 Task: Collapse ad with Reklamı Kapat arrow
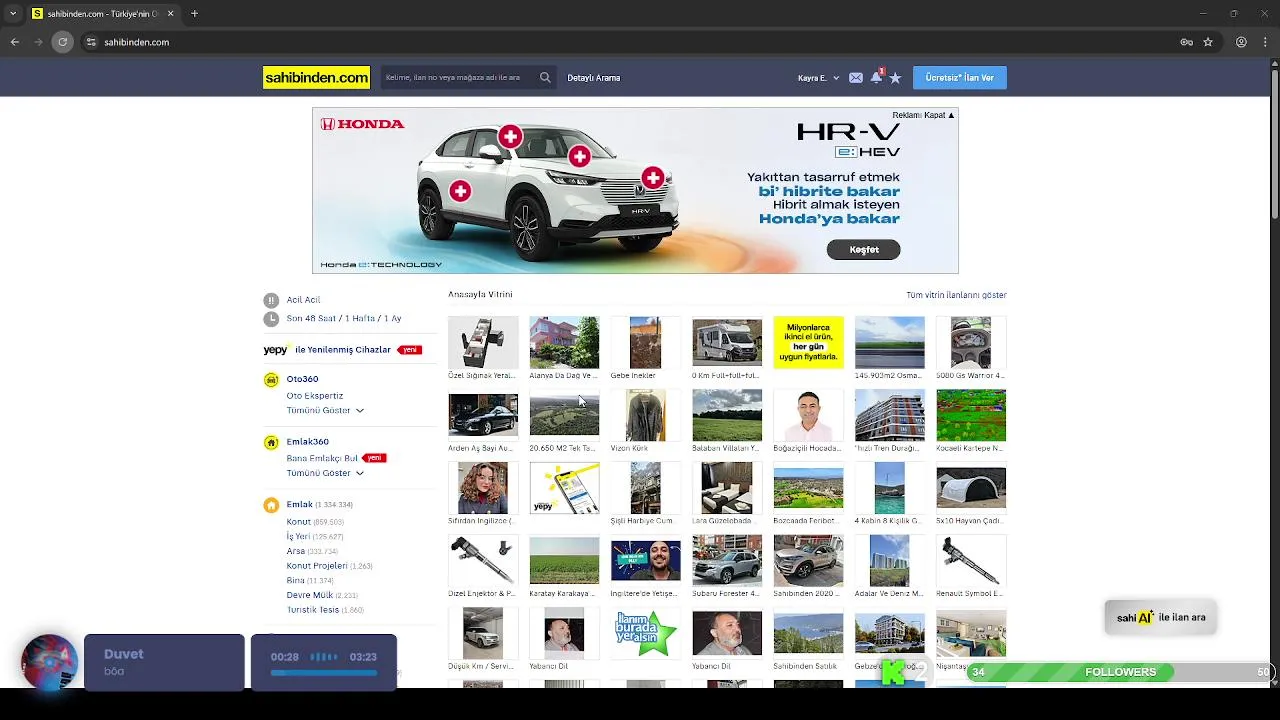pyautogui.click(x=923, y=115)
